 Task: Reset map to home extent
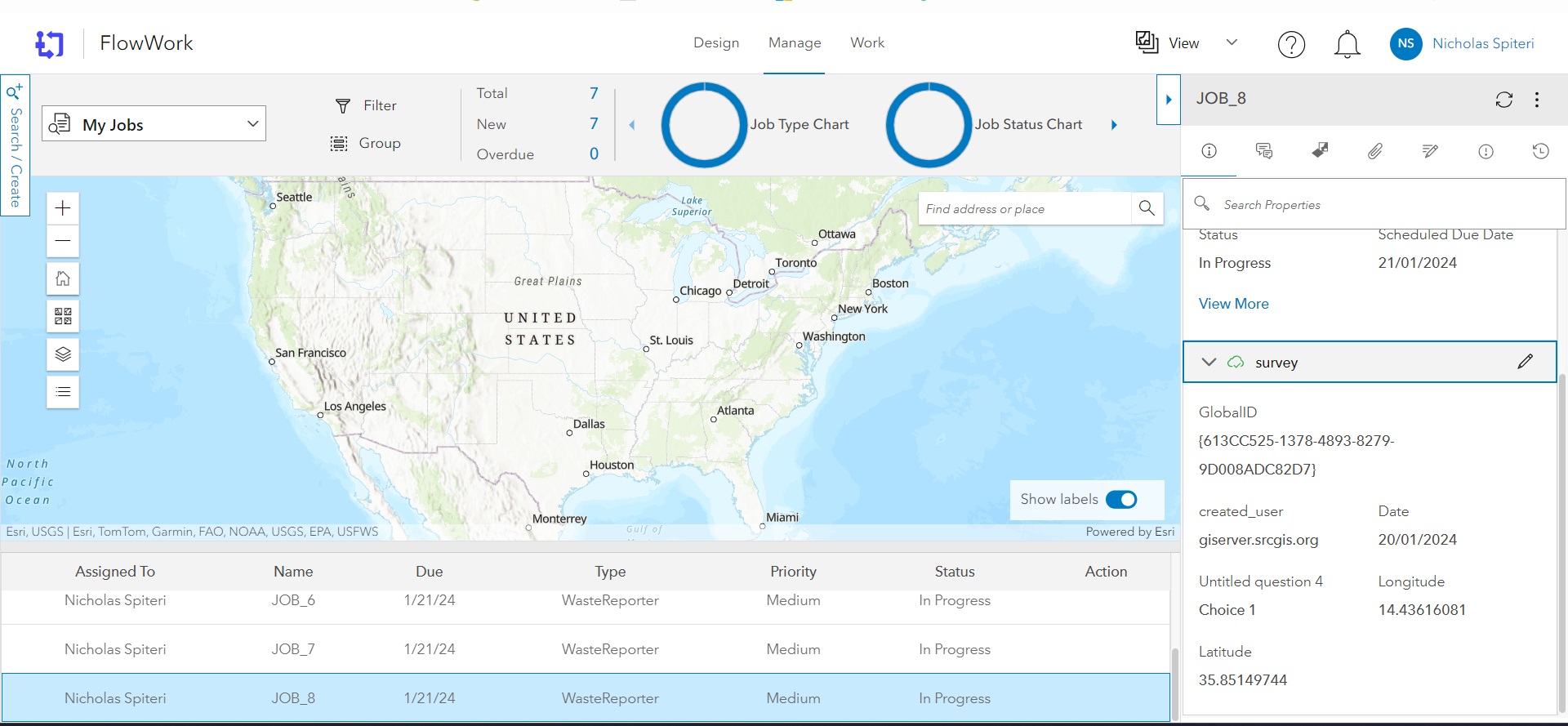[63, 278]
